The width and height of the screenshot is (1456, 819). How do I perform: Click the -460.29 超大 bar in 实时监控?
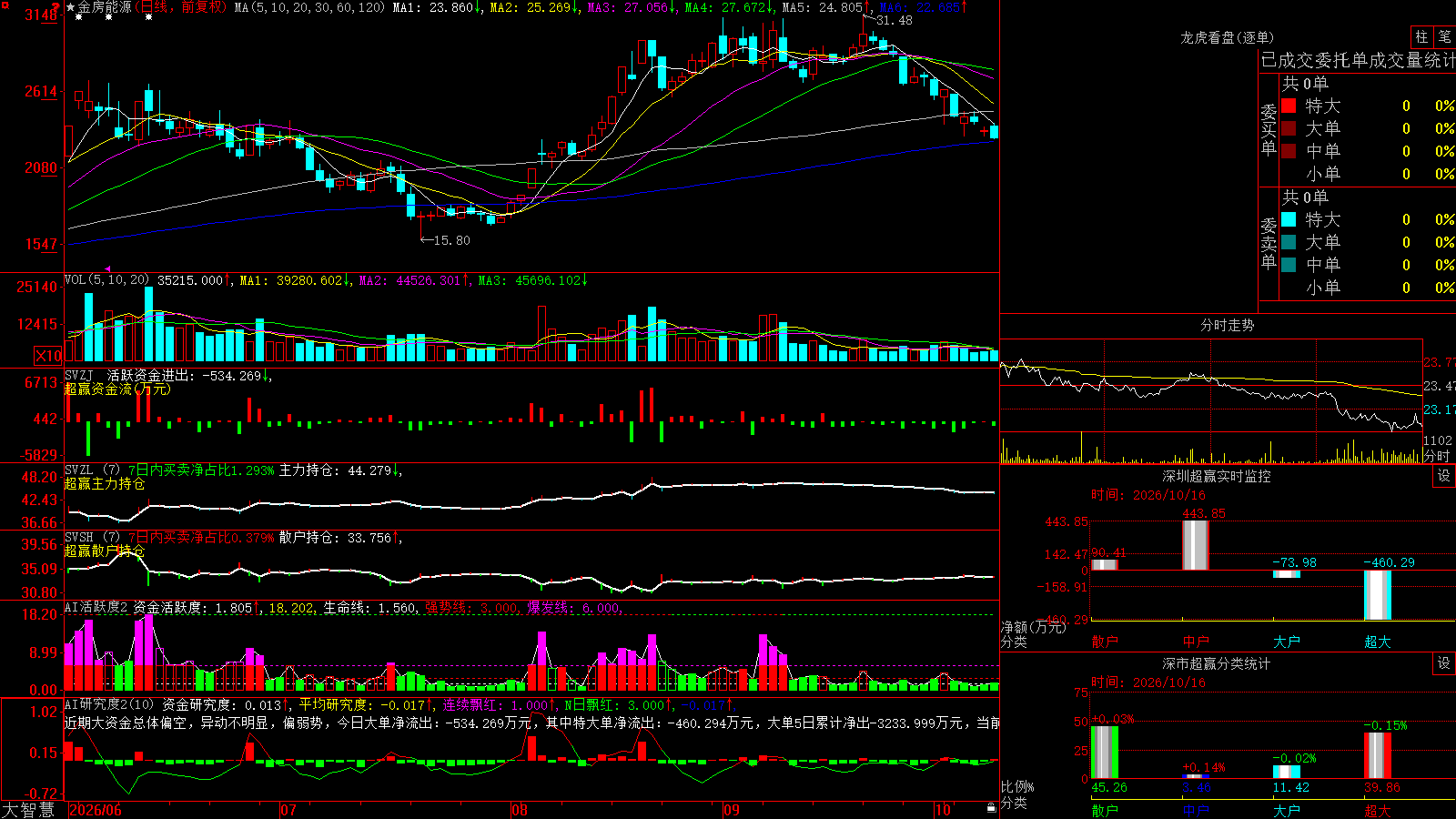(x=1378, y=595)
